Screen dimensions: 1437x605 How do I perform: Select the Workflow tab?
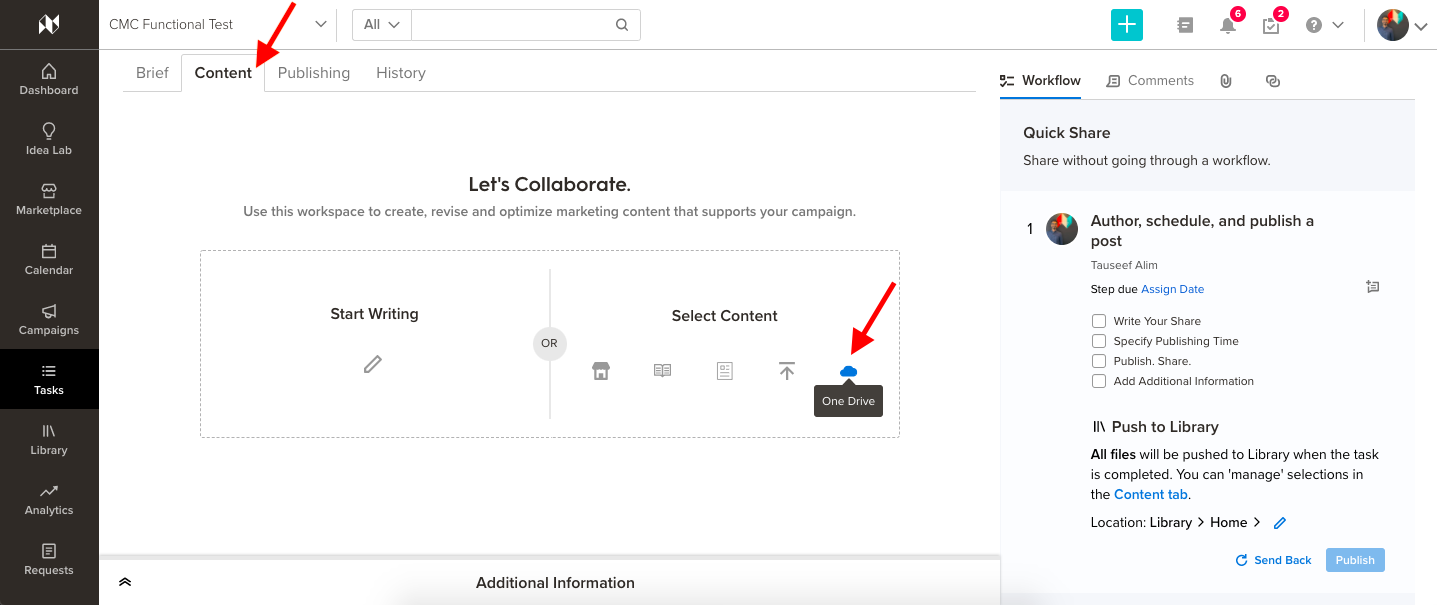(x=1040, y=81)
